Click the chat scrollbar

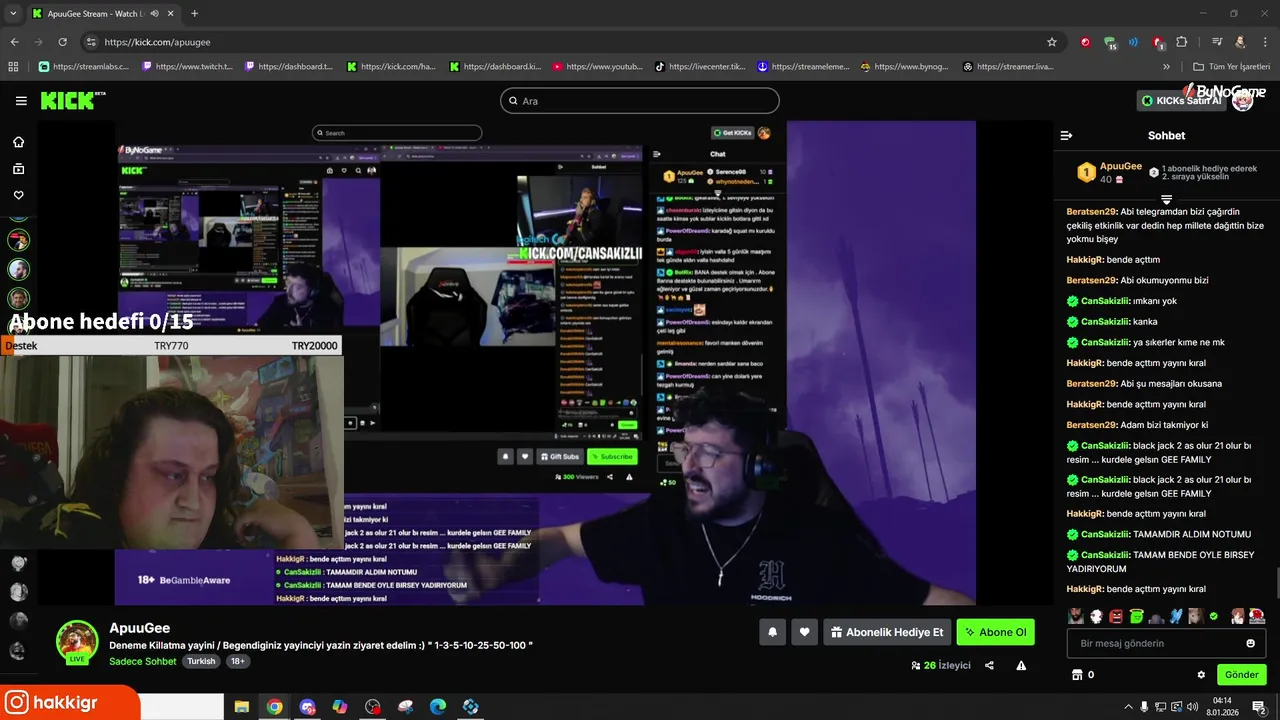click(x=1276, y=582)
